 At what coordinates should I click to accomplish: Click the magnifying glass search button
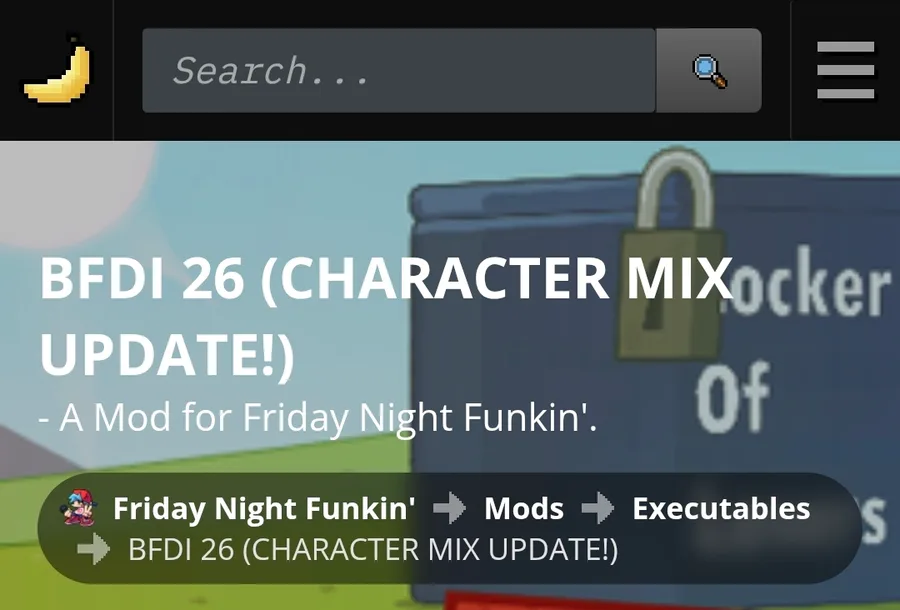tap(709, 71)
